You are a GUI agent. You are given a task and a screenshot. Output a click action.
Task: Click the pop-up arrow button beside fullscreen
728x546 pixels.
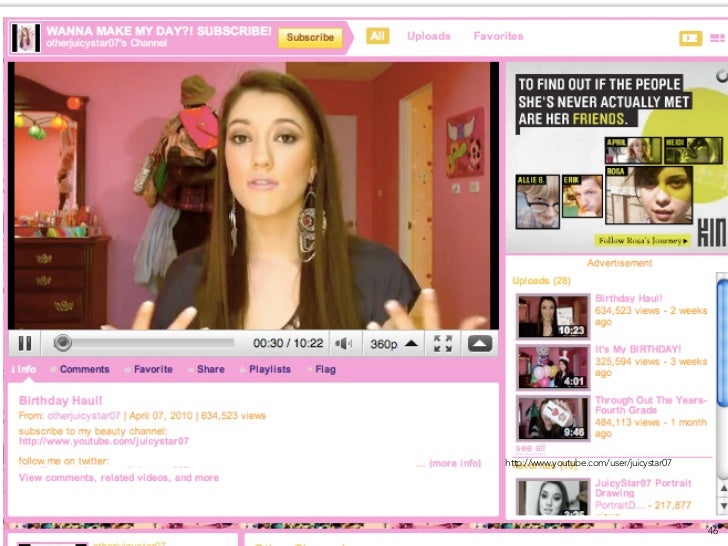[x=480, y=344]
